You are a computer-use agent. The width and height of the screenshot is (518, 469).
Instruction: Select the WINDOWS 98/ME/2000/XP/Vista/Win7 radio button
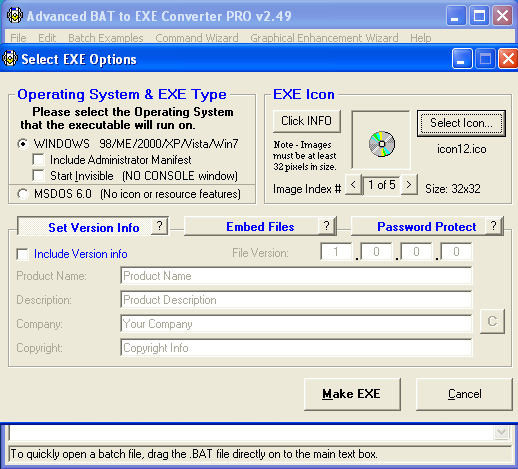tap(23, 144)
